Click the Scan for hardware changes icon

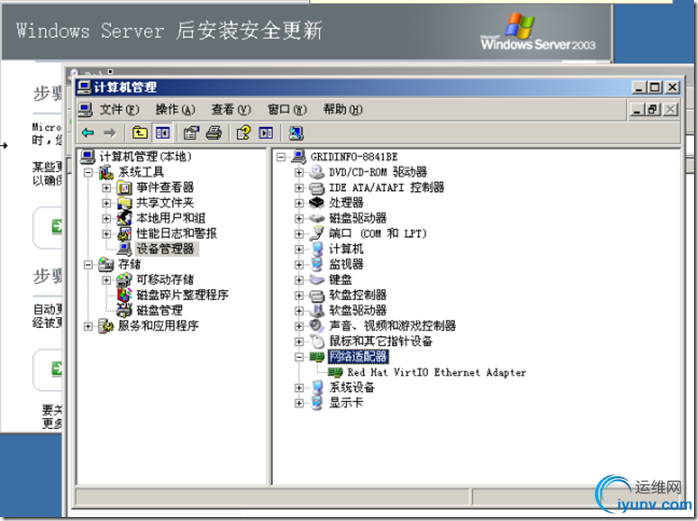(296, 133)
